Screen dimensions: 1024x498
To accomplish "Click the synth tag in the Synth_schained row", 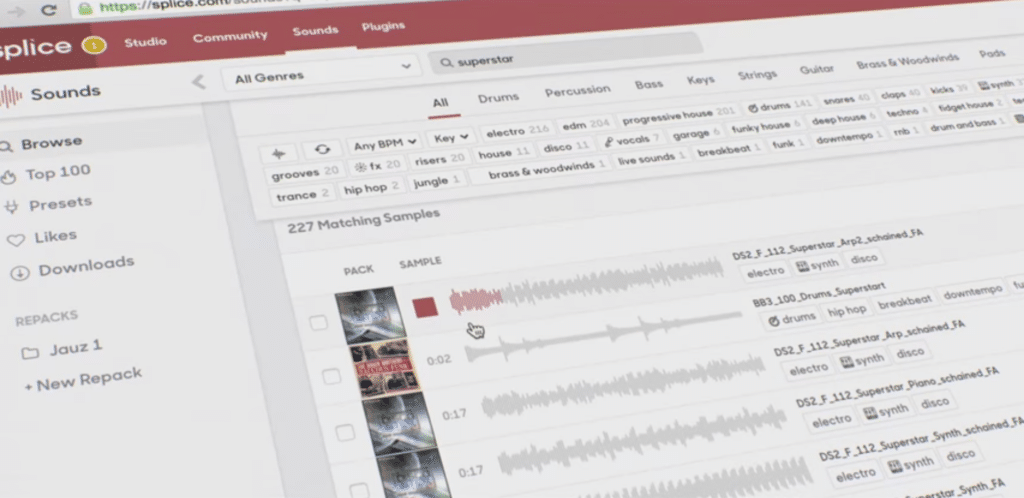I will 912,464.
